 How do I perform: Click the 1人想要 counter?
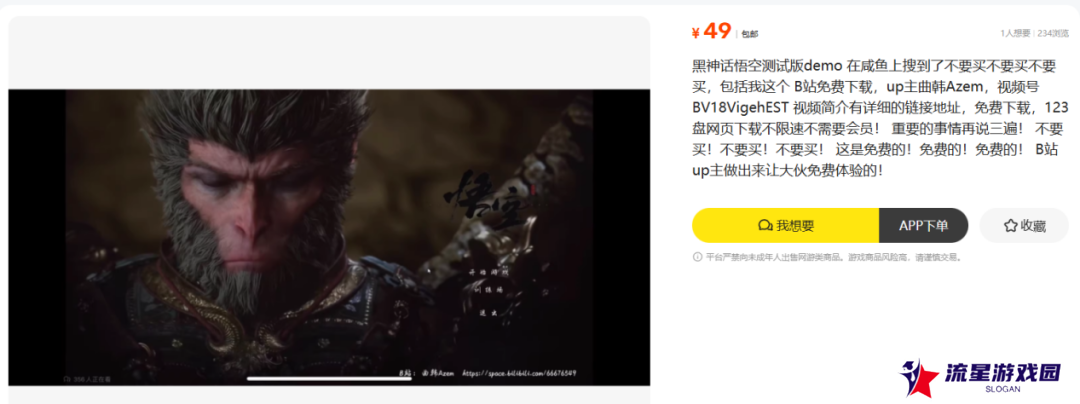(x=1015, y=33)
